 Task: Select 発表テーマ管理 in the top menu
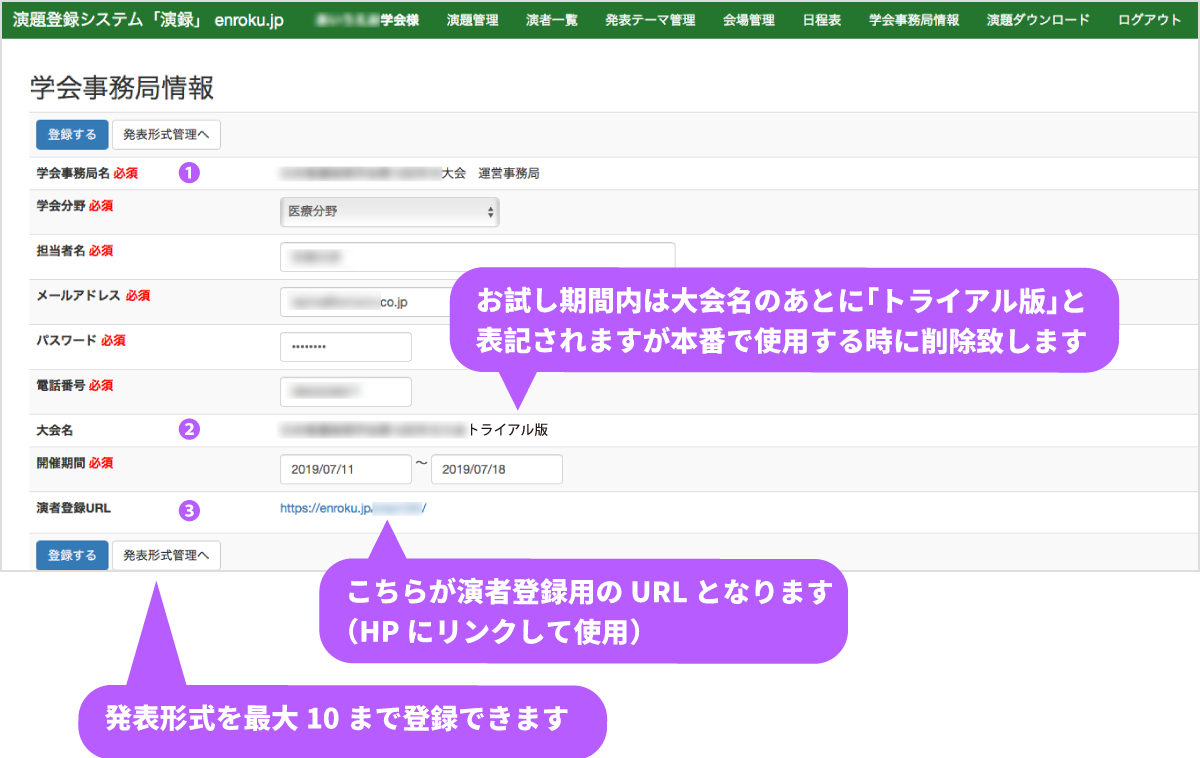pyautogui.click(x=650, y=20)
